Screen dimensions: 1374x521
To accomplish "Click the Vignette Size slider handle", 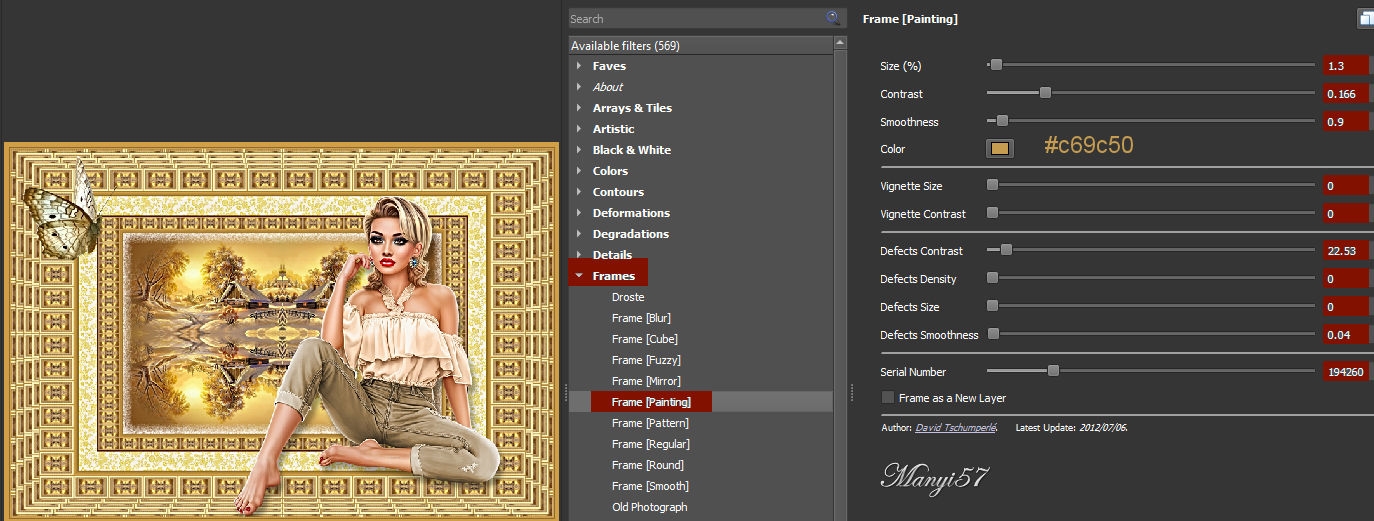I will point(992,185).
